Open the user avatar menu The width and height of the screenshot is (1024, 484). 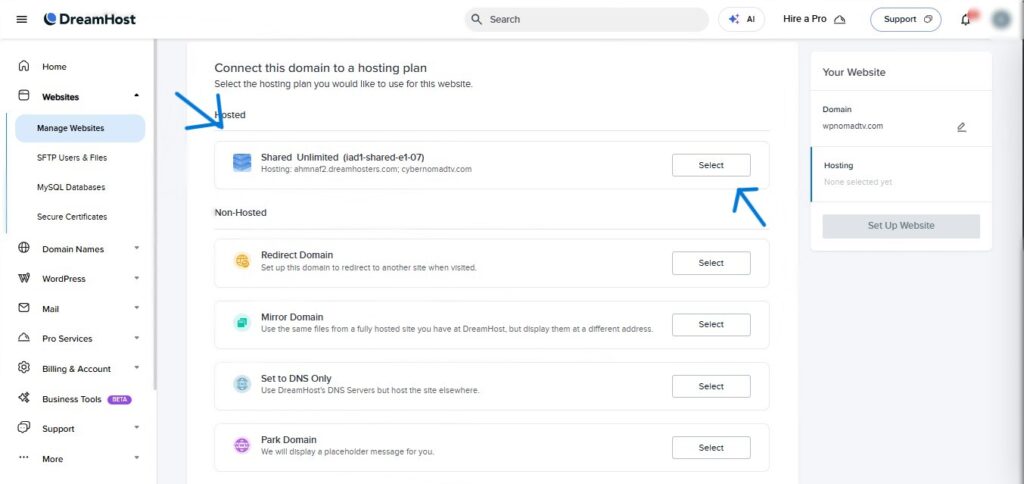[1001, 20]
